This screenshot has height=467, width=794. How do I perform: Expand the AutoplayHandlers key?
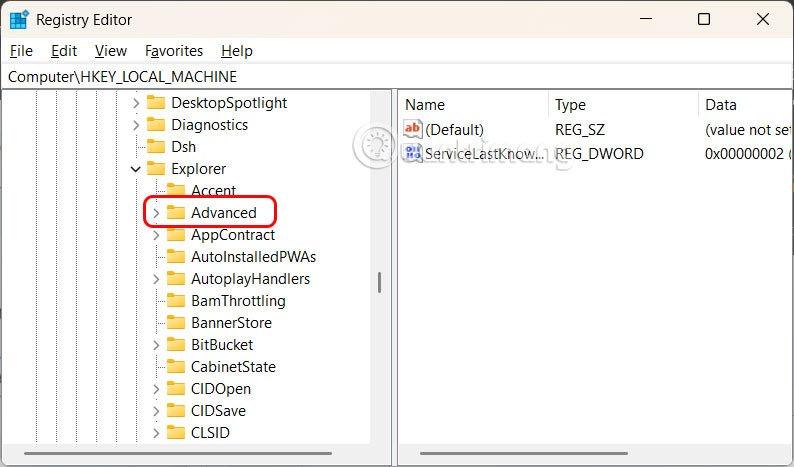tap(156, 279)
